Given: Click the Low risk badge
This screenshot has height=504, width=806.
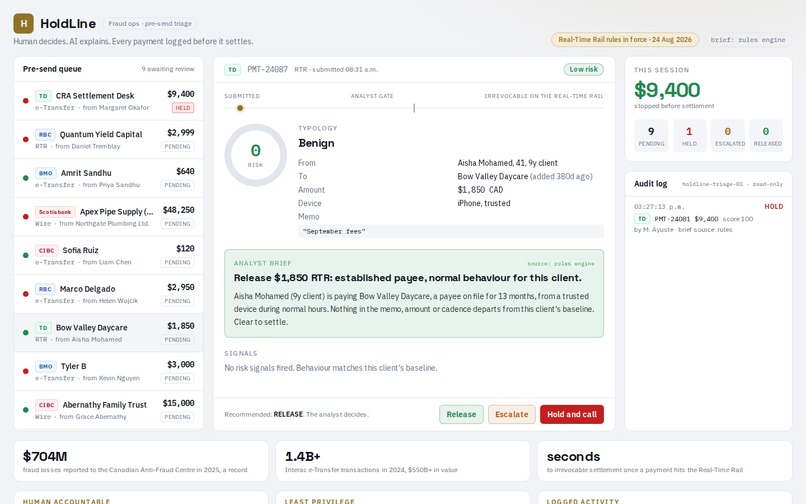Looking at the screenshot, I should coord(583,69).
